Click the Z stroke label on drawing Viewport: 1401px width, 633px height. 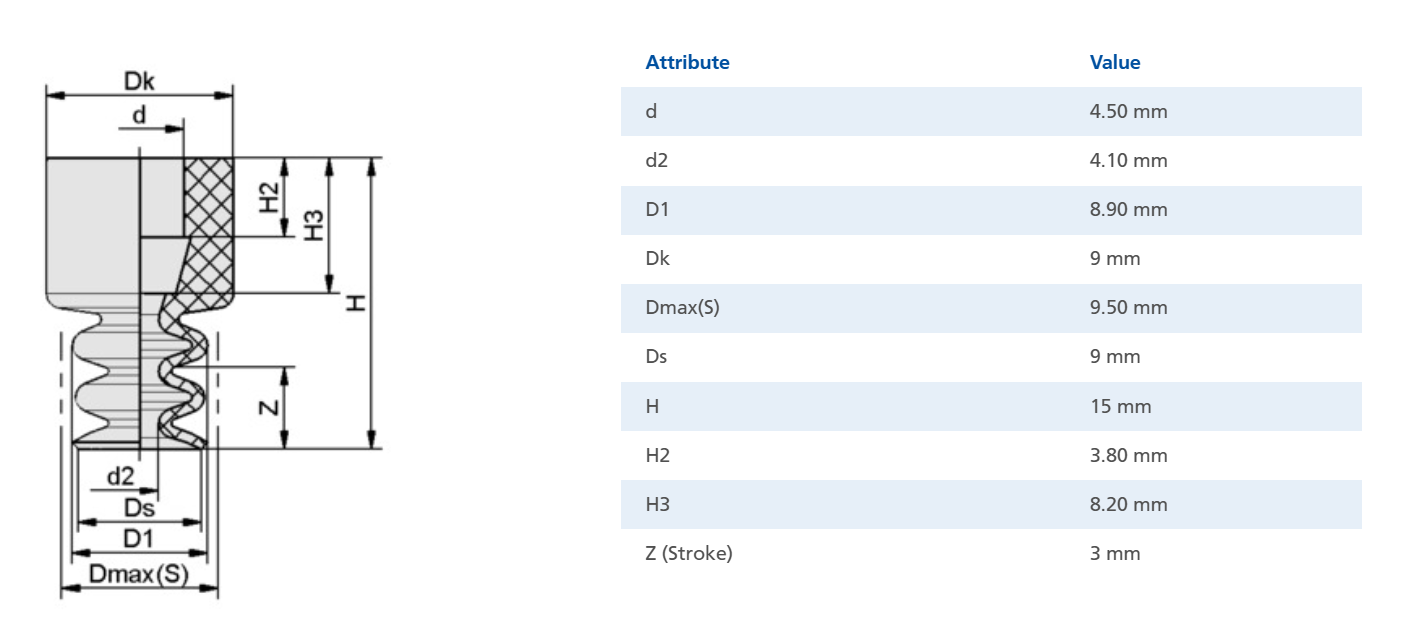268,407
